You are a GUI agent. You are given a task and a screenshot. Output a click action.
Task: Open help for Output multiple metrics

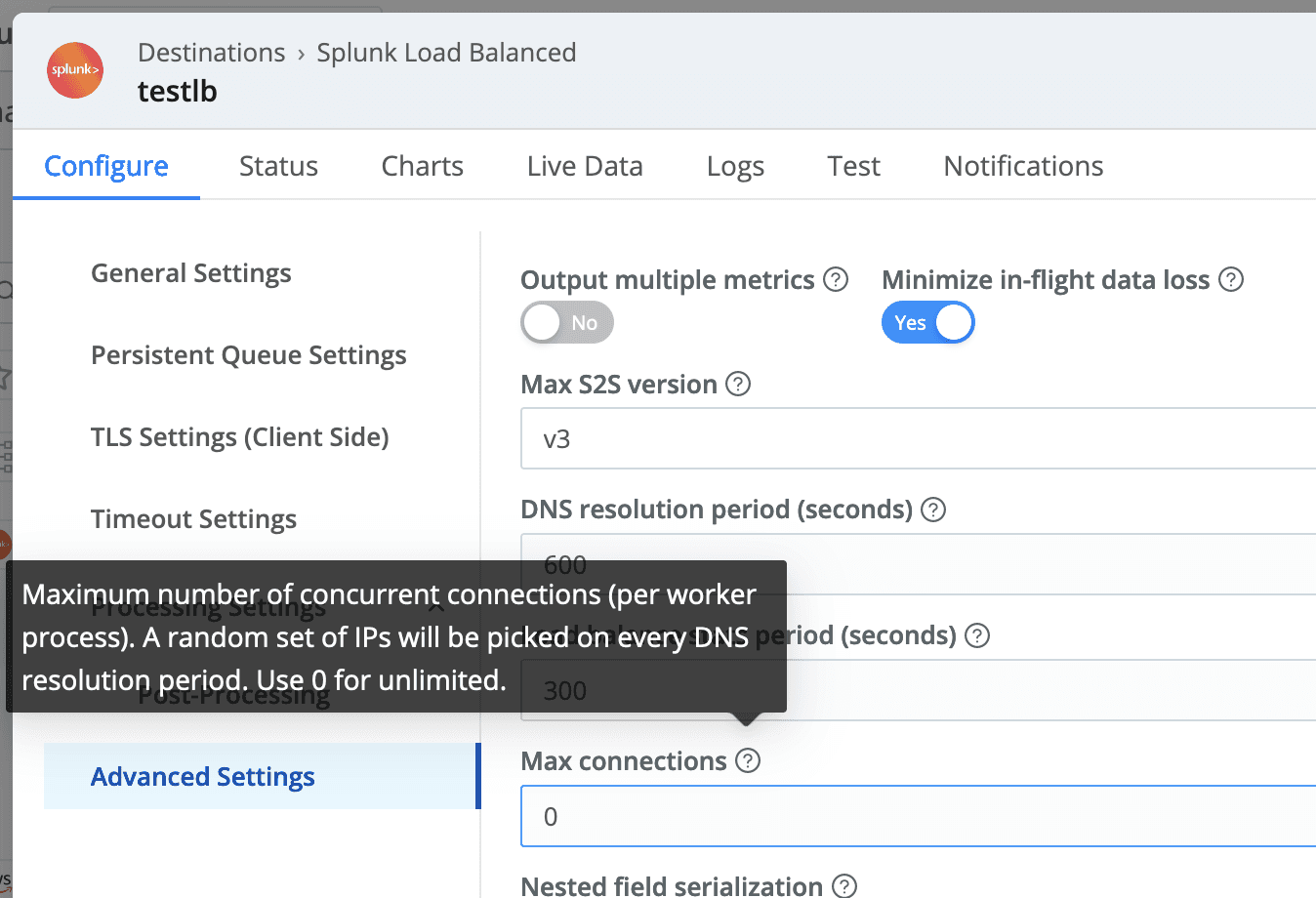(836, 280)
